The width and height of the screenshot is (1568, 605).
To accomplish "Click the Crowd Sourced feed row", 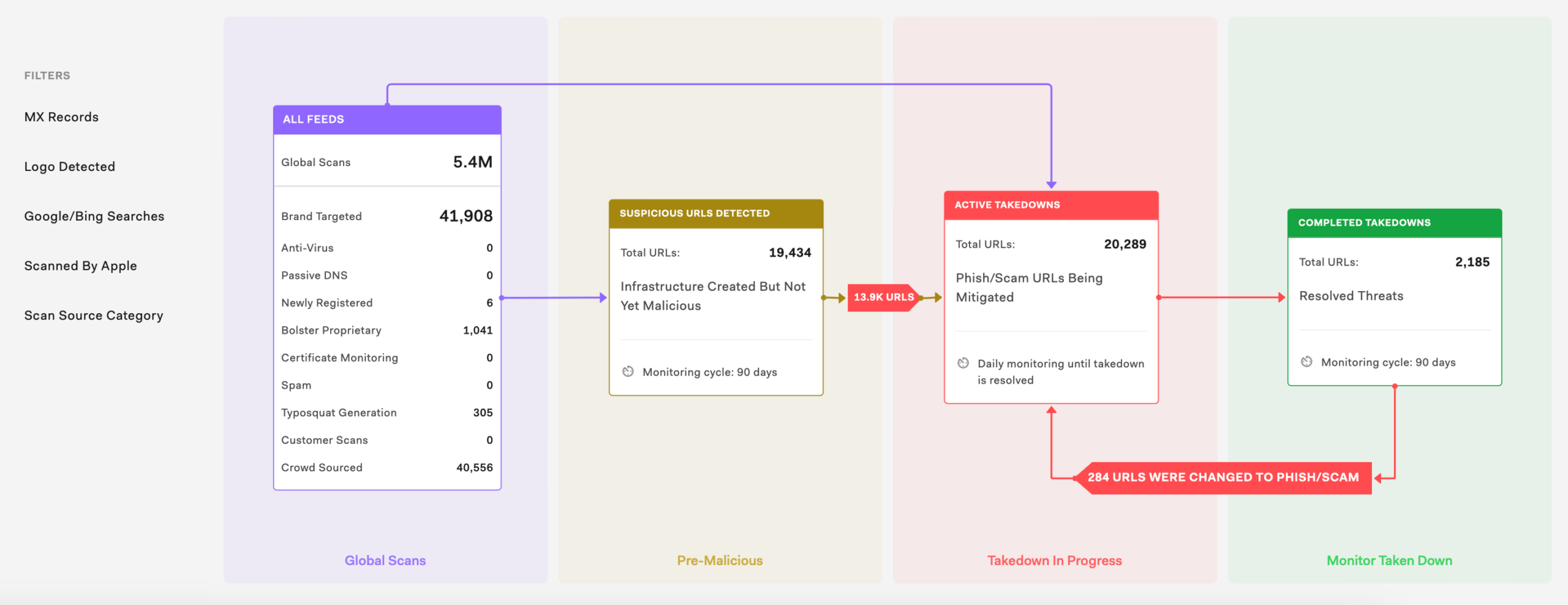I will 386,468.
